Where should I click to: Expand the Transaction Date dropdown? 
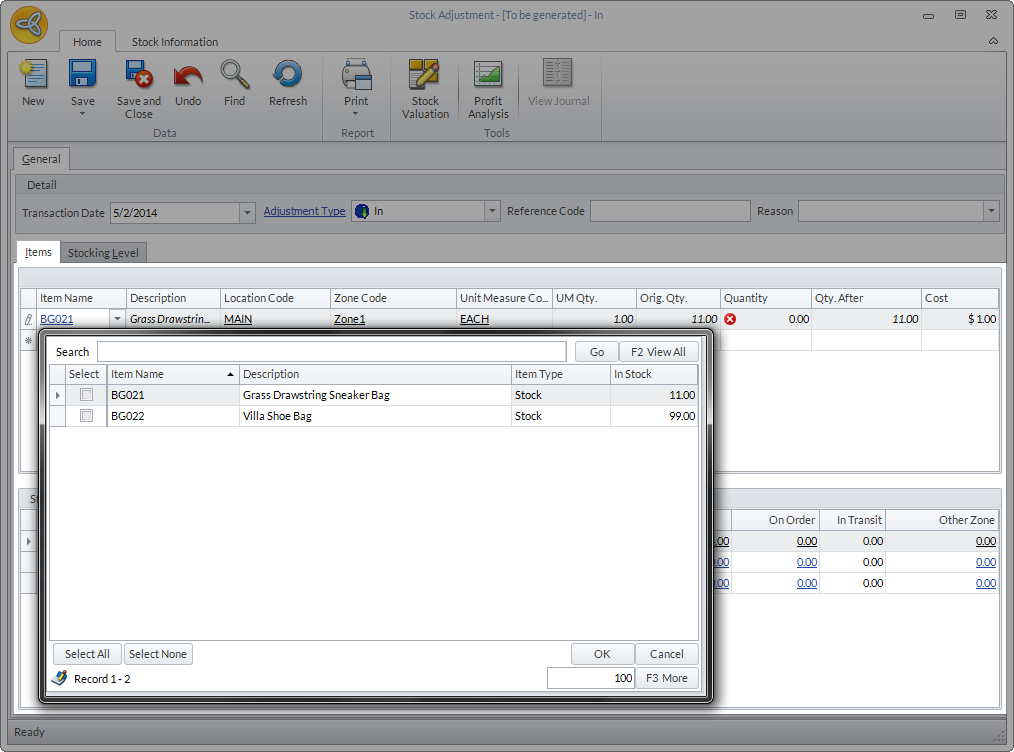247,212
